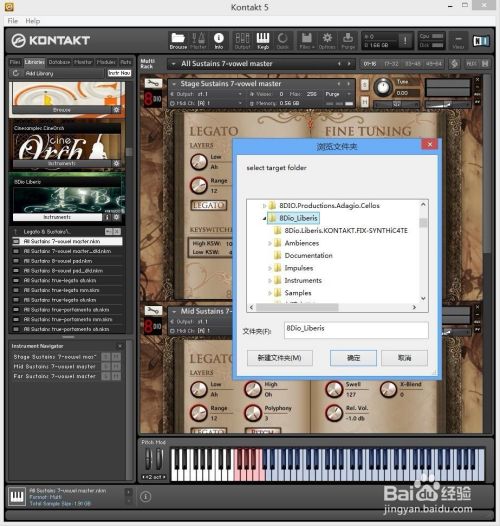This screenshot has height=526, width=500.
Task: Open the File menu
Action: click(13, 21)
